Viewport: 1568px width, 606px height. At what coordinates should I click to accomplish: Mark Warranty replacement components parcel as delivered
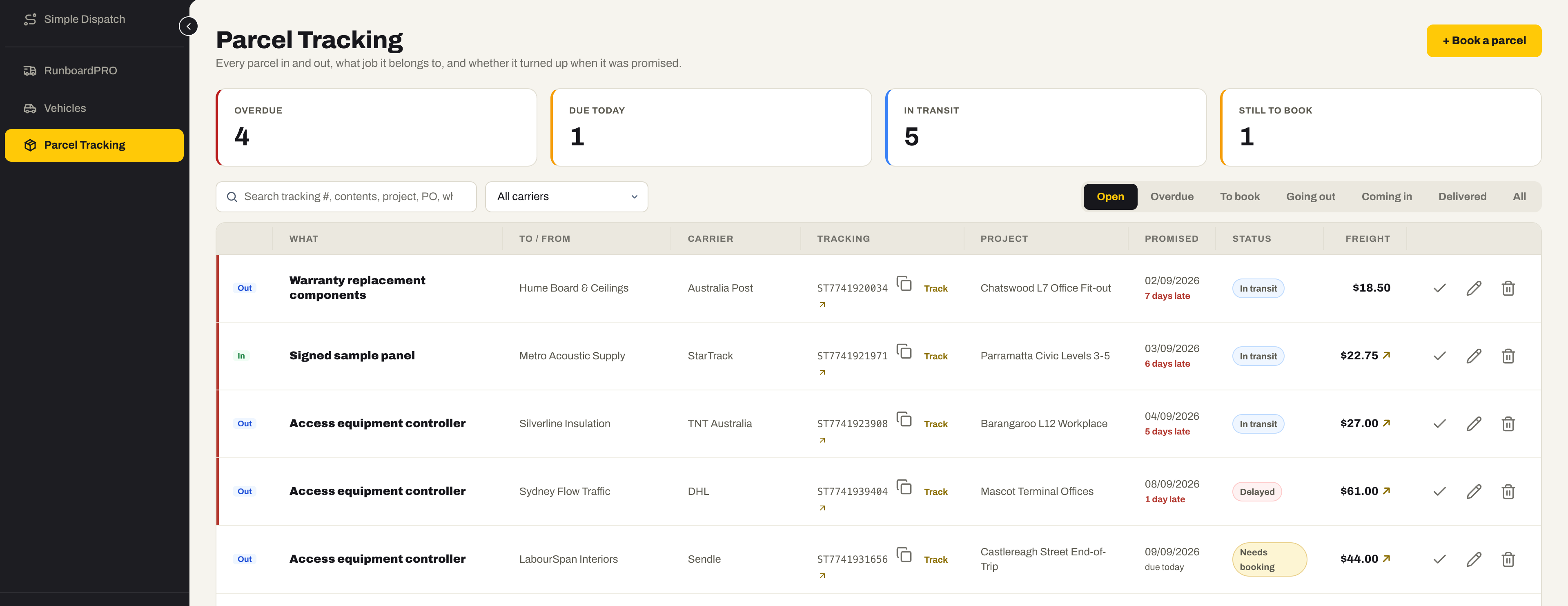pyautogui.click(x=1439, y=288)
